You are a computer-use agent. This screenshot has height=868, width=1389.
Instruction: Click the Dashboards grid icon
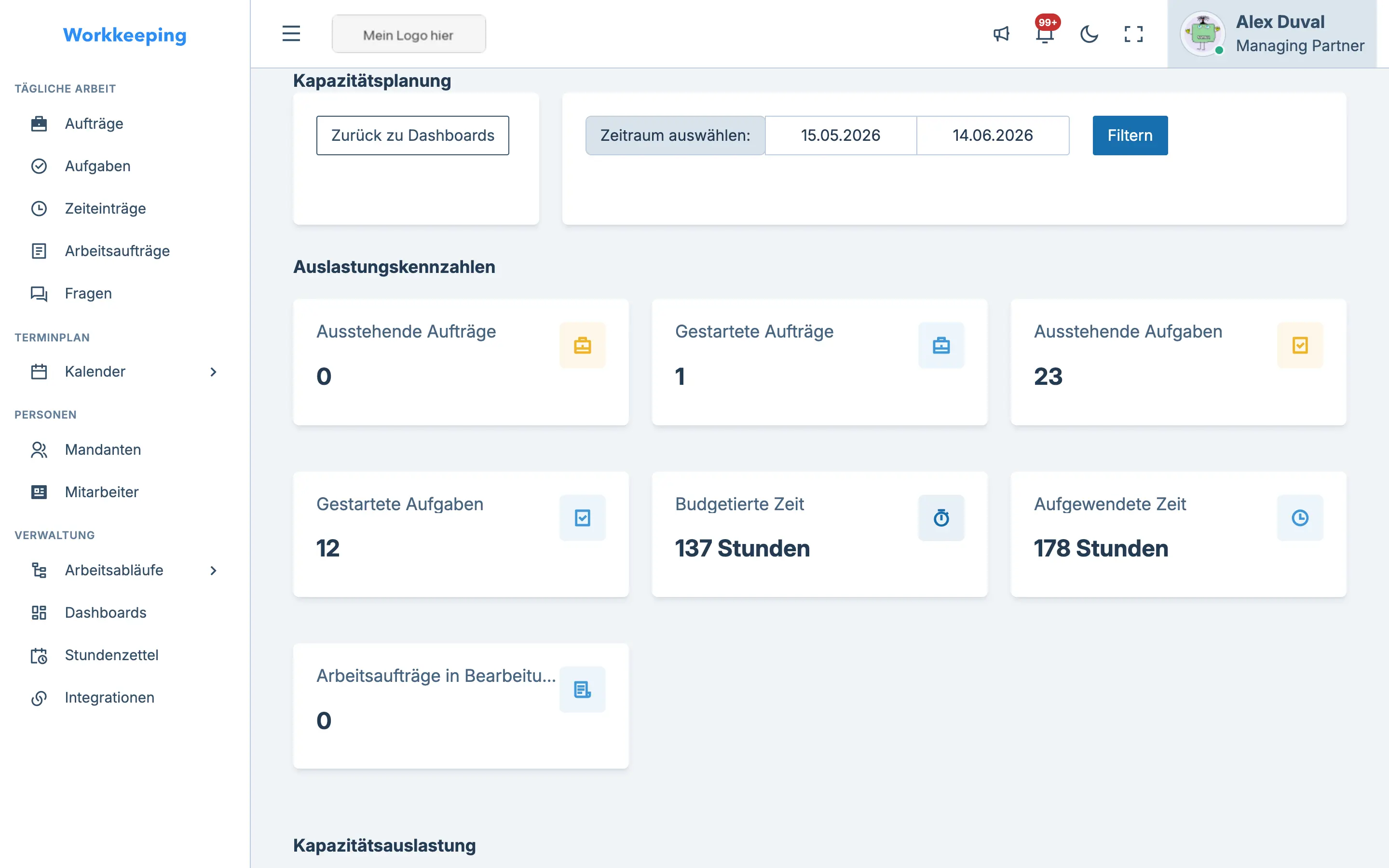[39, 613]
